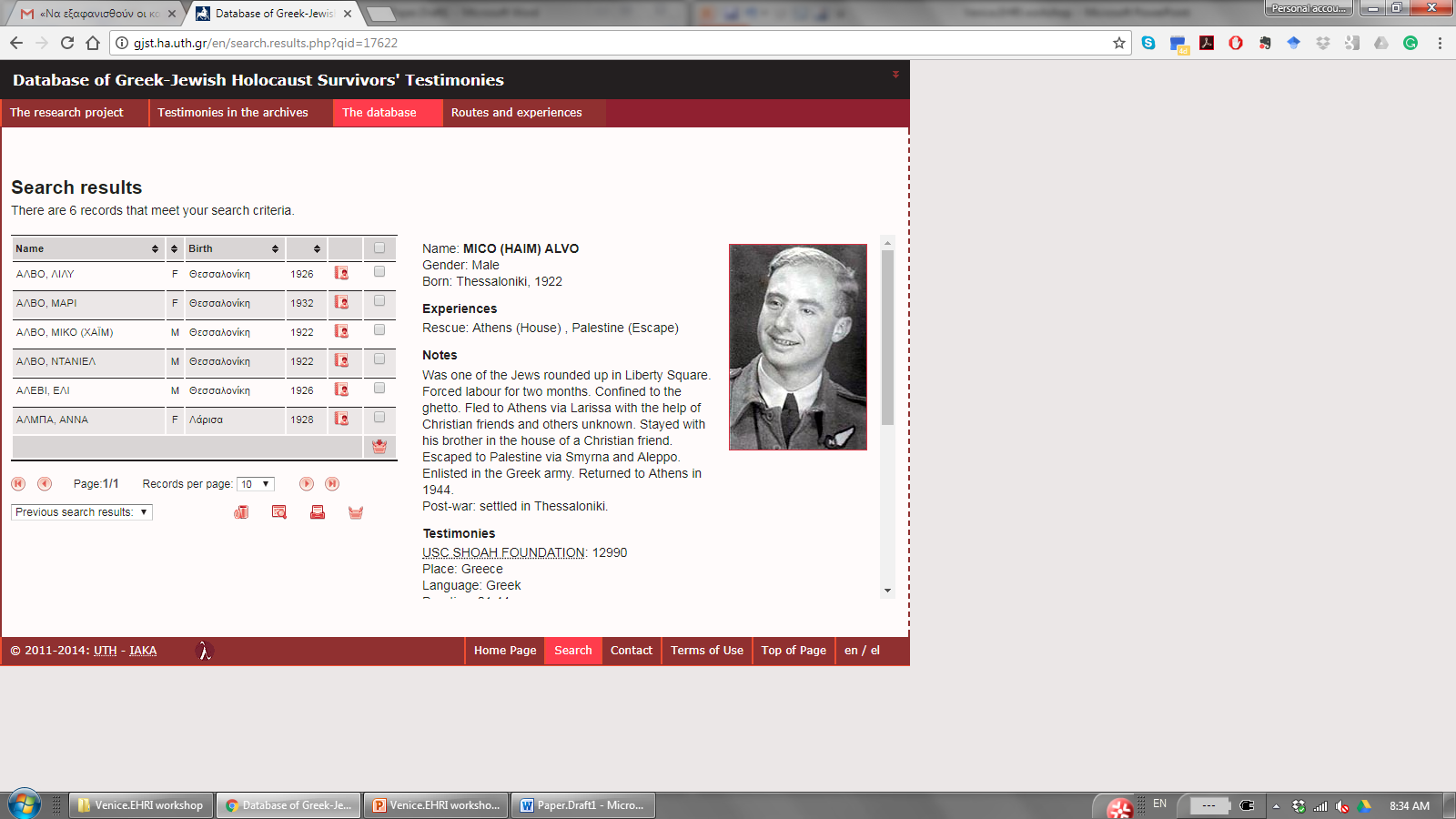Image resolution: width=1456 pixels, height=819 pixels.
Task: Click the Search footer link
Action: (x=573, y=651)
